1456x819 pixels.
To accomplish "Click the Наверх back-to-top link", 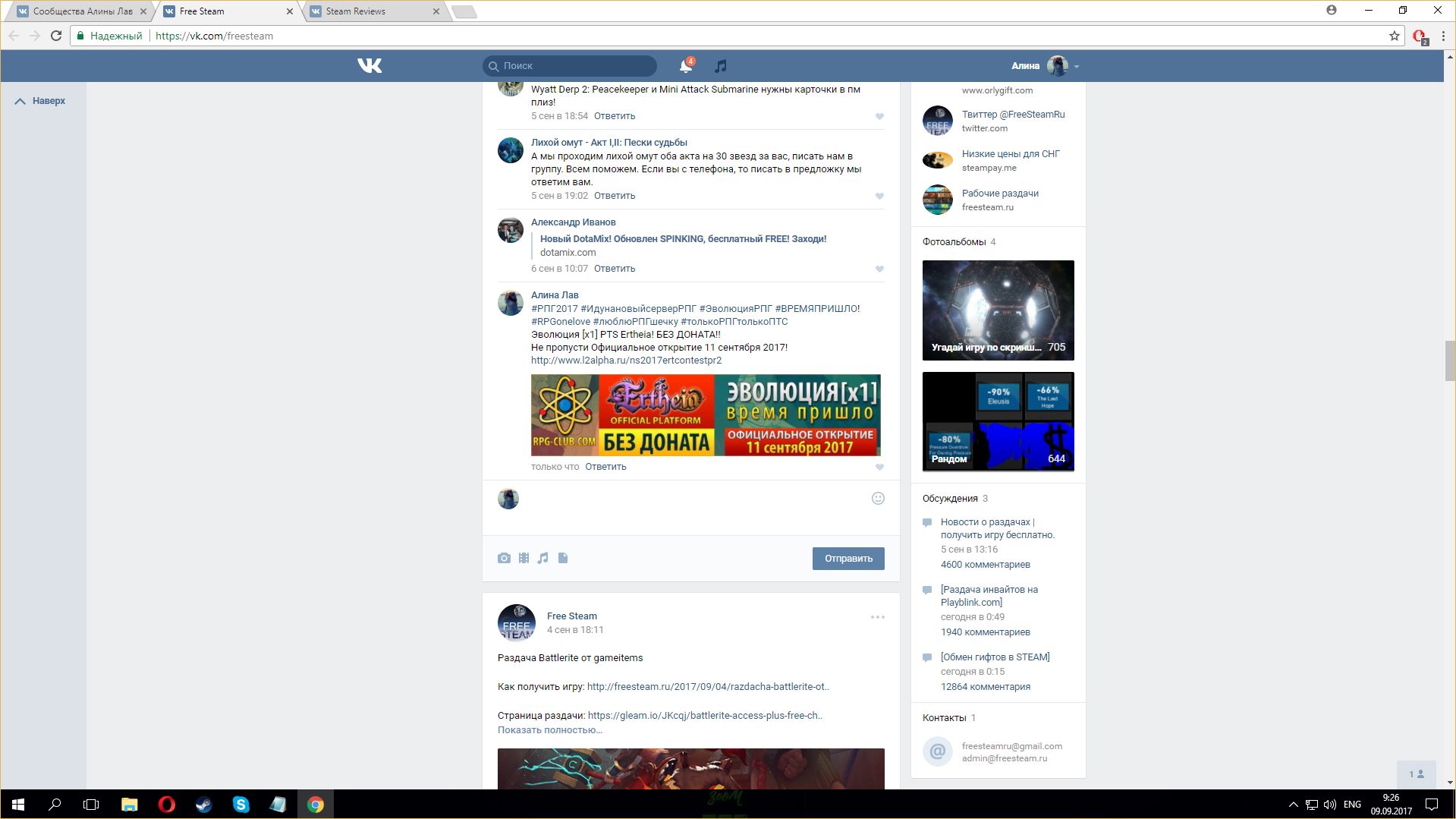I will pos(40,101).
